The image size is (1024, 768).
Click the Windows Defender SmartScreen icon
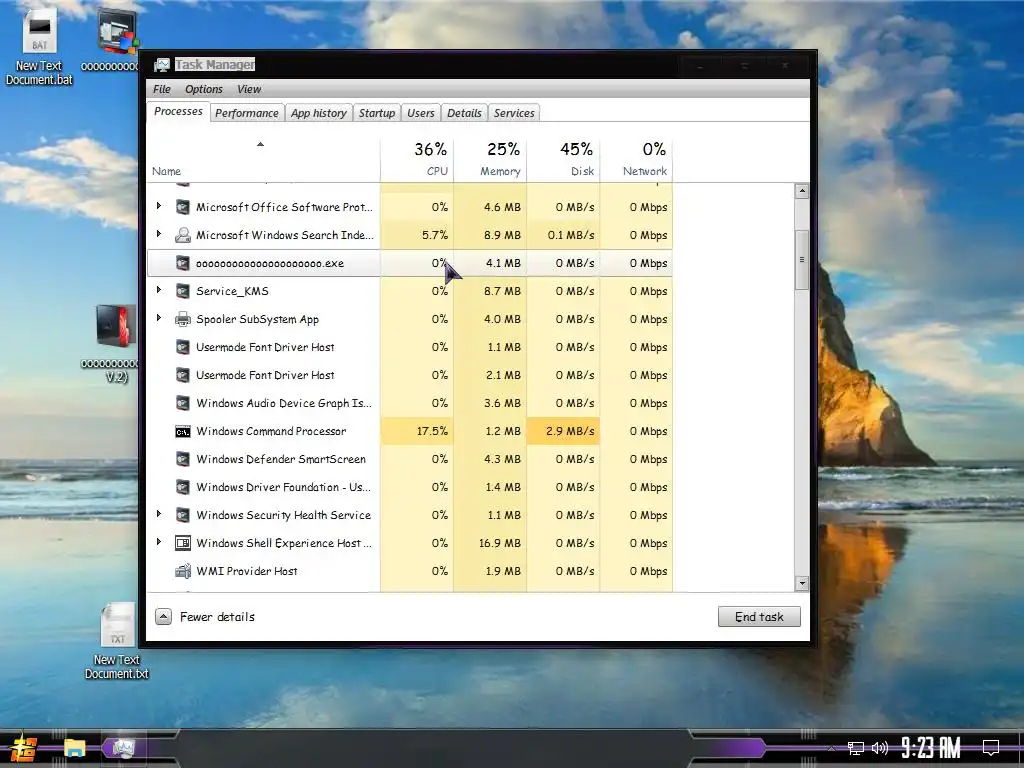[183, 459]
